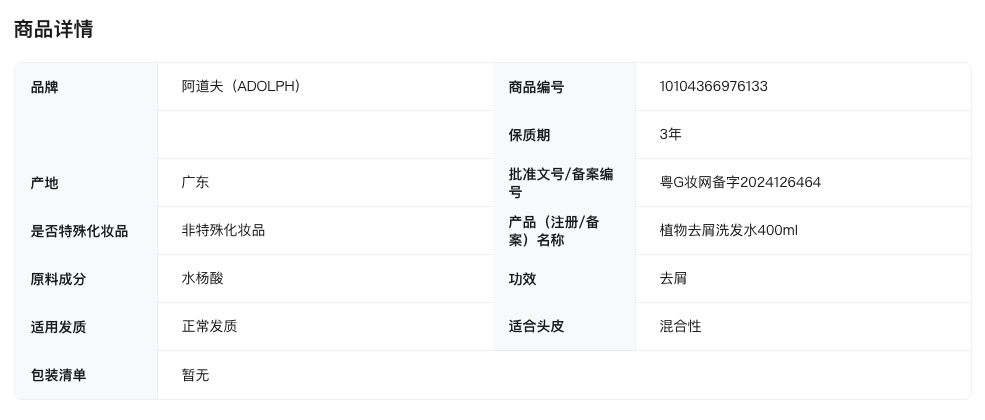Click the 正常发质 hair type value
The width and height of the screenshot is (985, 420).
click(x=209, y=326)
